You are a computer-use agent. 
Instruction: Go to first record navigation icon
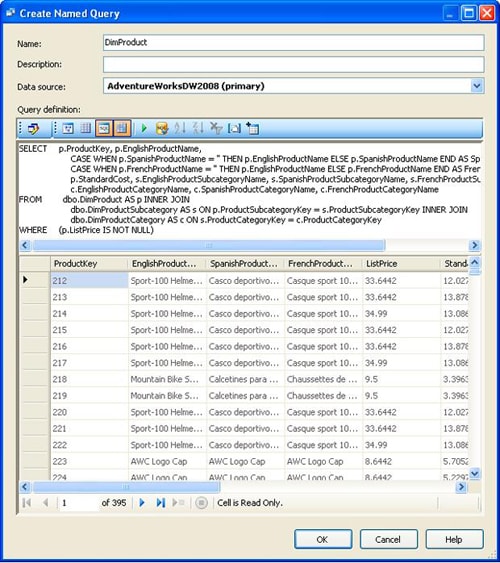pyautogui.click(x=27, y=503)
